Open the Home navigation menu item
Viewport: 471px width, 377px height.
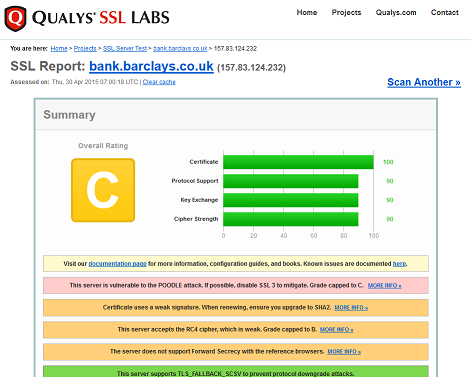tap(307, 12)
